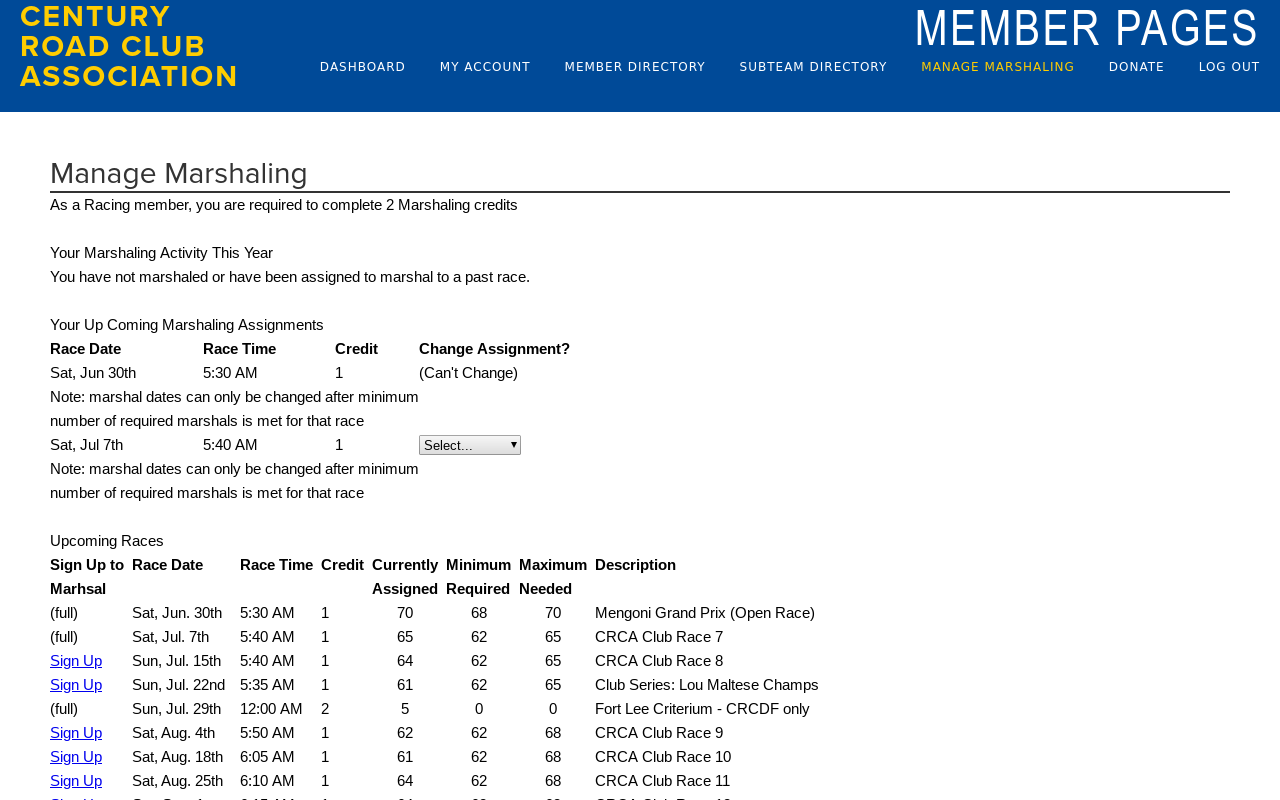Sign up for Sun, Jul. 22nd race
Image resolution: width=1280 pixels, height=800 pixels.
(x=76, y=685)
